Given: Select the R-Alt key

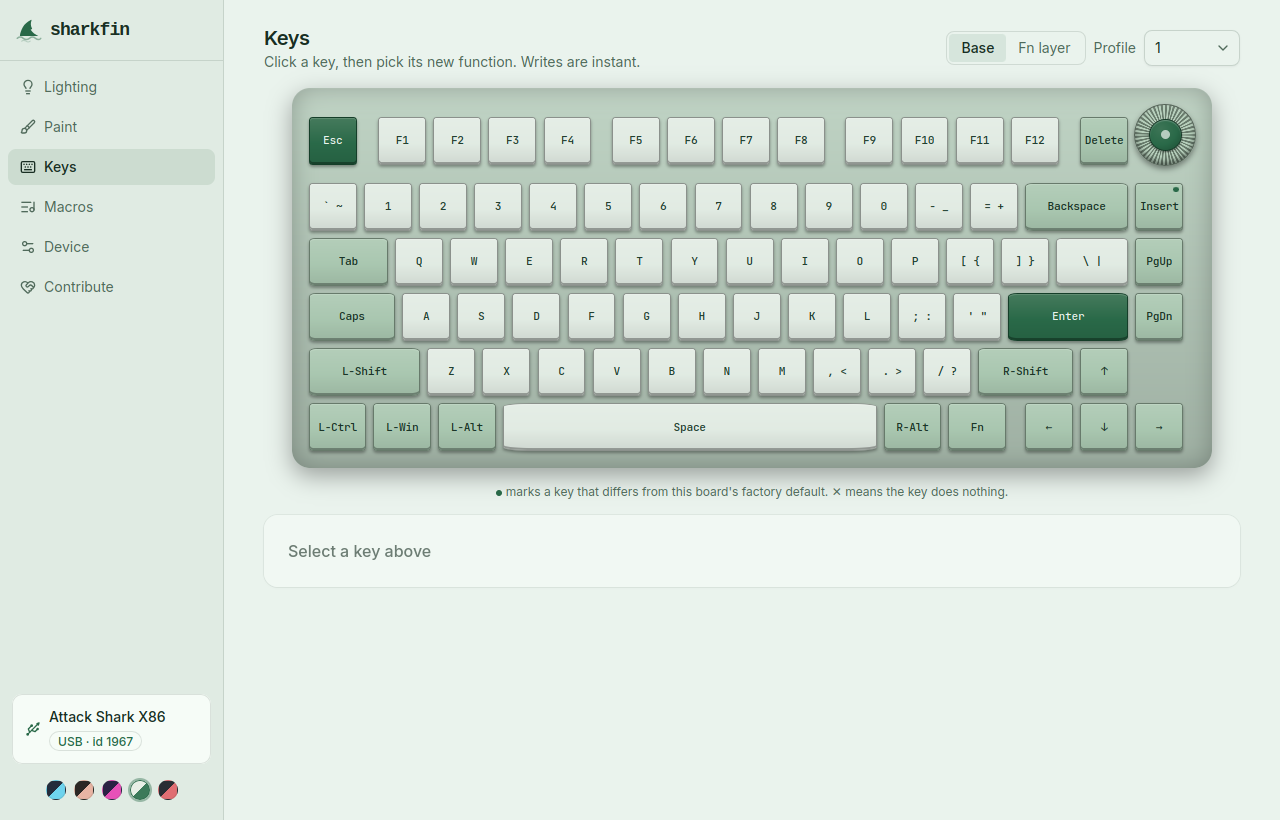Looking at the screenshot, I should (x=912, y=427).
